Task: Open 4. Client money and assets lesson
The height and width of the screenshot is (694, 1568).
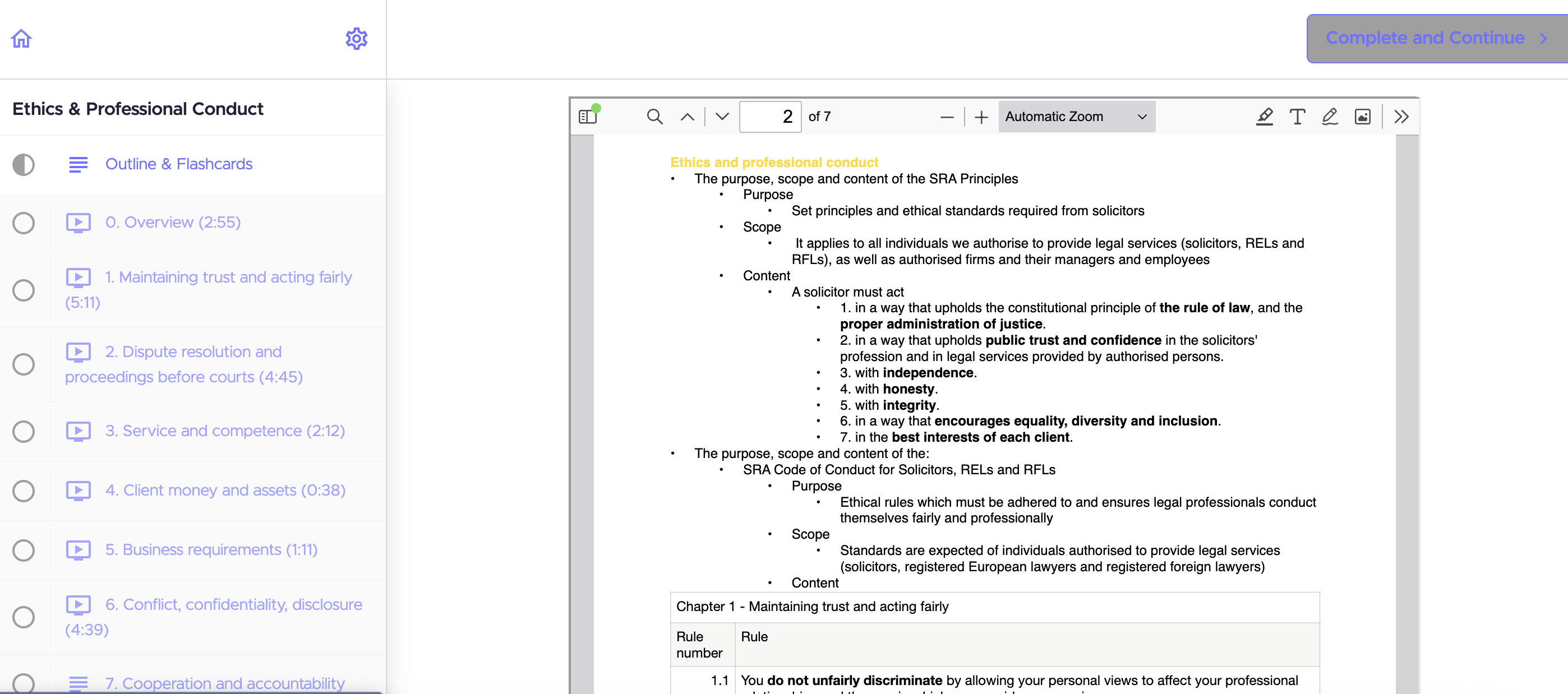Action: 225,491
